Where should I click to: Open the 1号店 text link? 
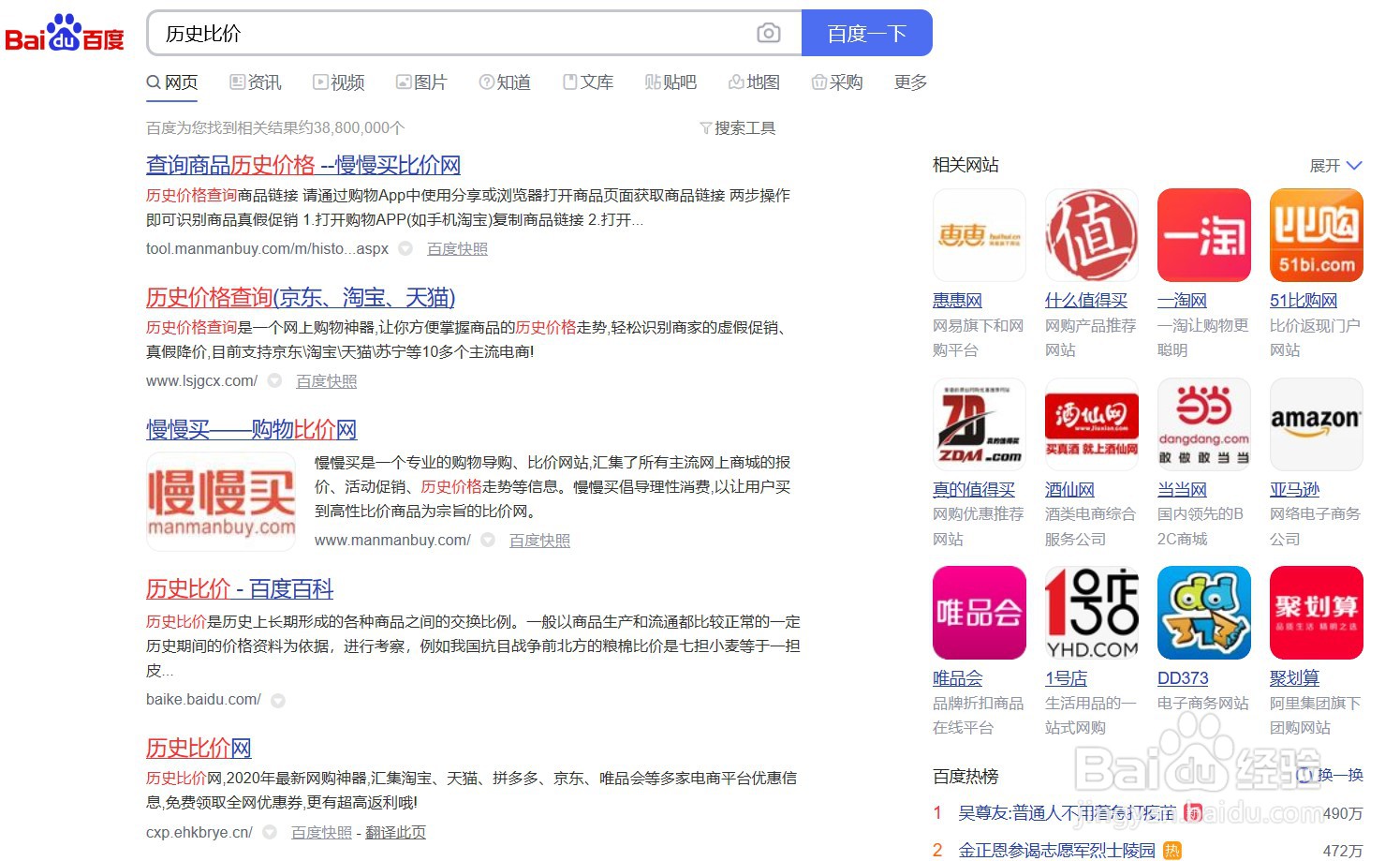pos(1066,678)
